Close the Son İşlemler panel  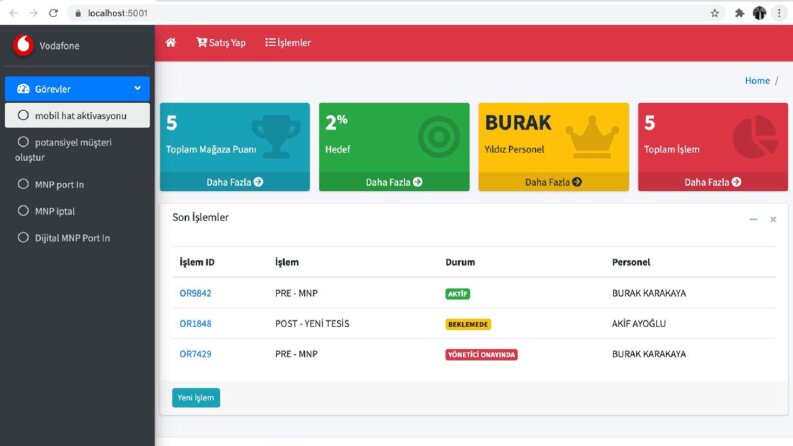pos(773,219)
